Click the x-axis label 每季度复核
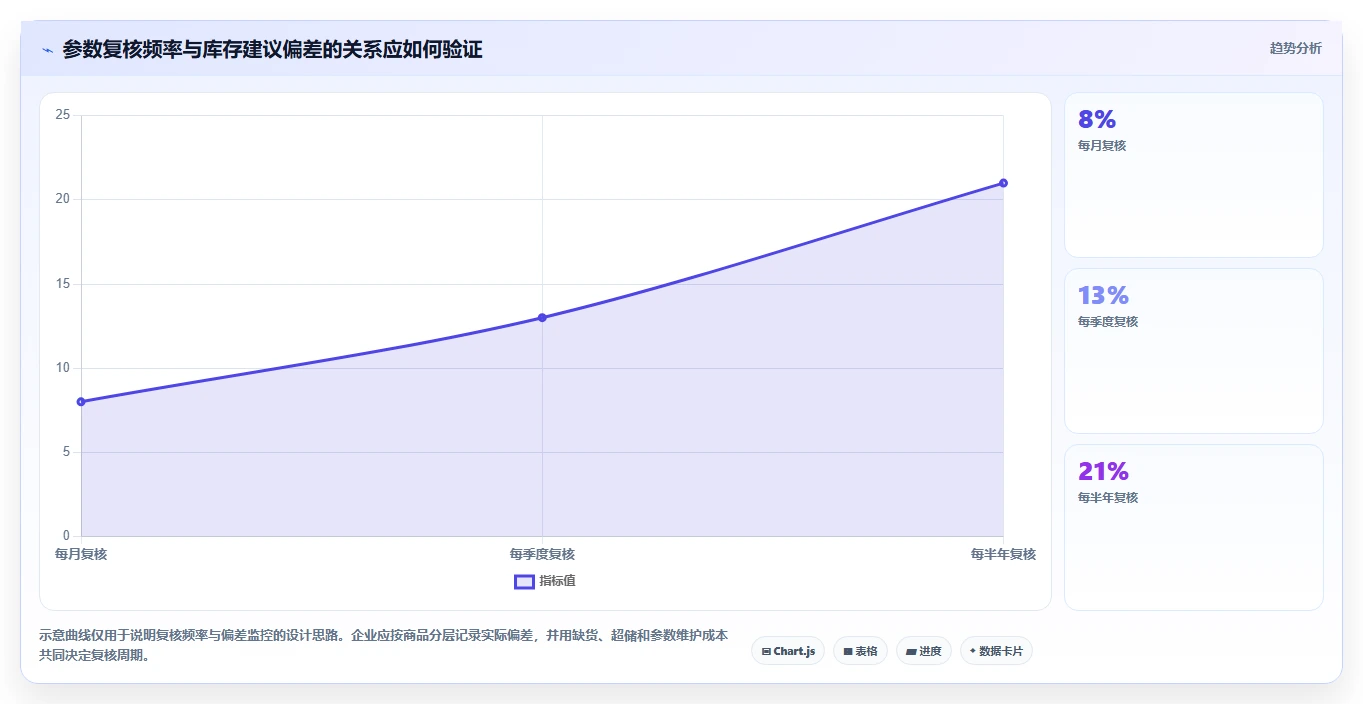 pos(542,554)
